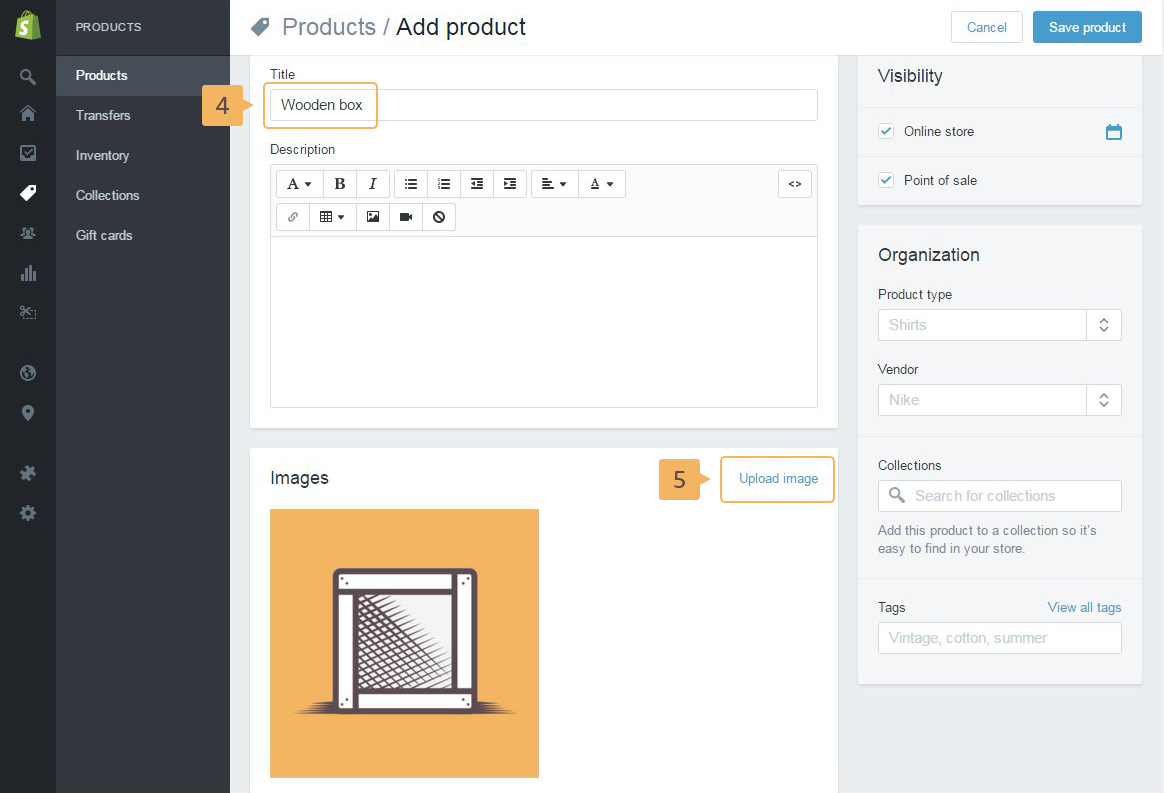1164x793 pixels.
Task: Open the text alignment dropdown
Action: point(554,184)
